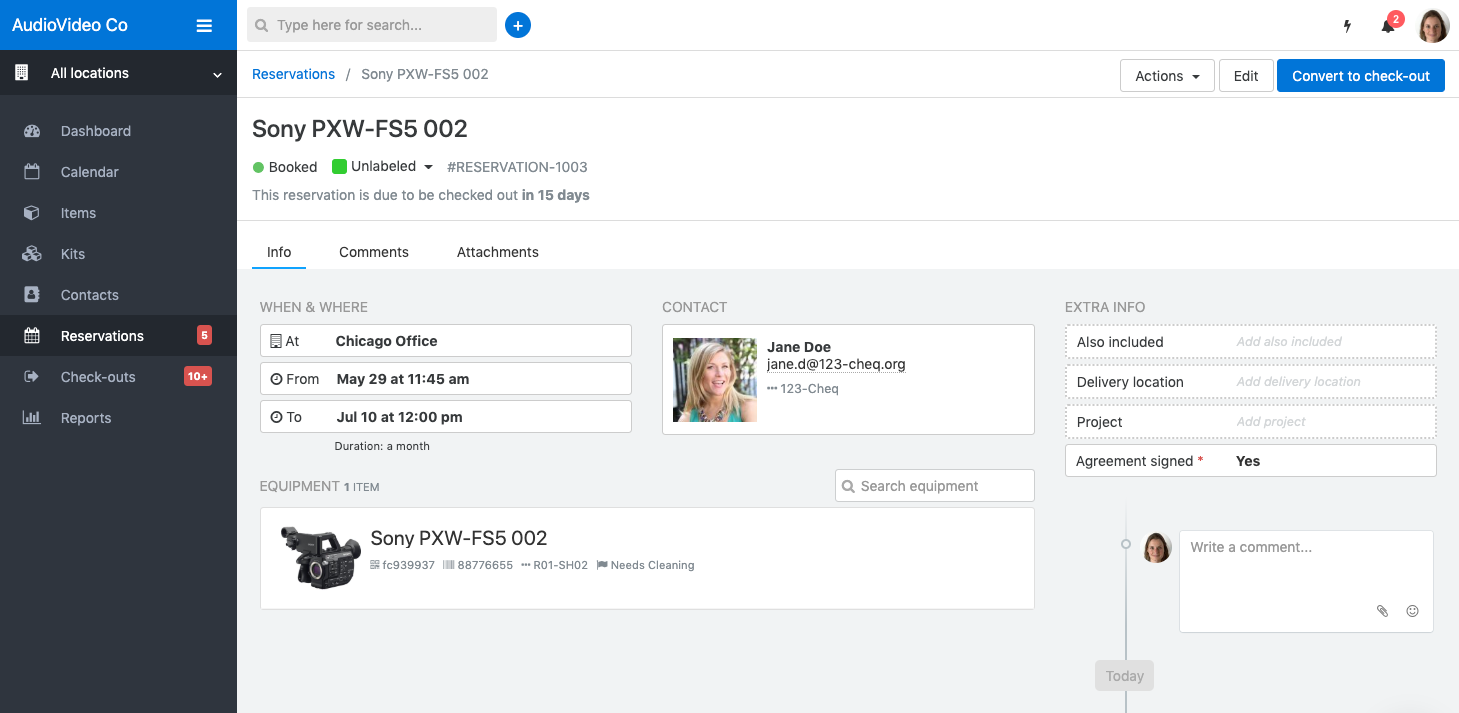Click the Dashboard gauge icon

point(32,131)
